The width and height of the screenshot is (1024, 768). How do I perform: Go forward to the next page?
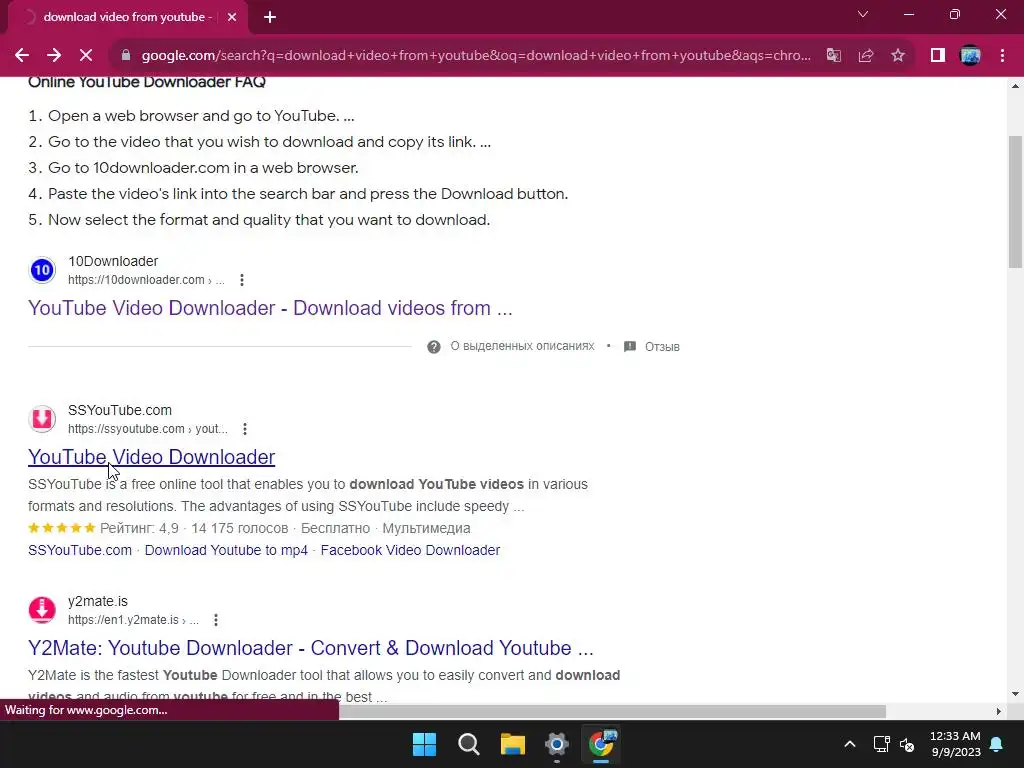click(54, 56)
